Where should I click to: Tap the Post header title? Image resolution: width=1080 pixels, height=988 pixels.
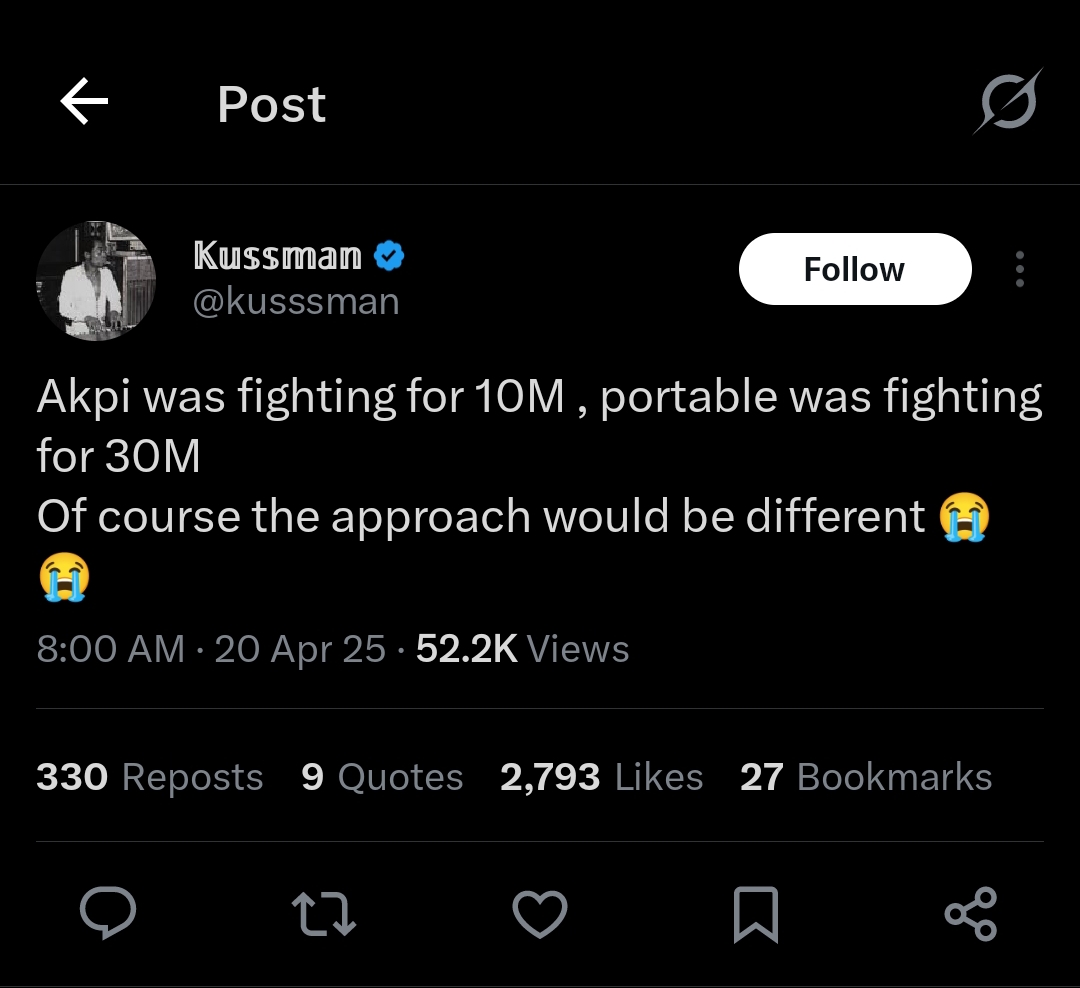[272, 104]
